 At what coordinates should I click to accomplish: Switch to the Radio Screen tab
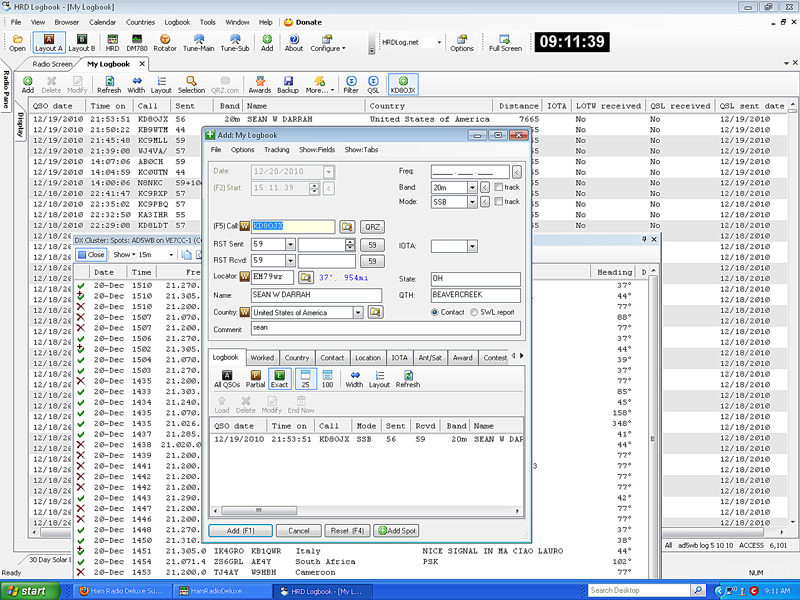pos(52,64)
